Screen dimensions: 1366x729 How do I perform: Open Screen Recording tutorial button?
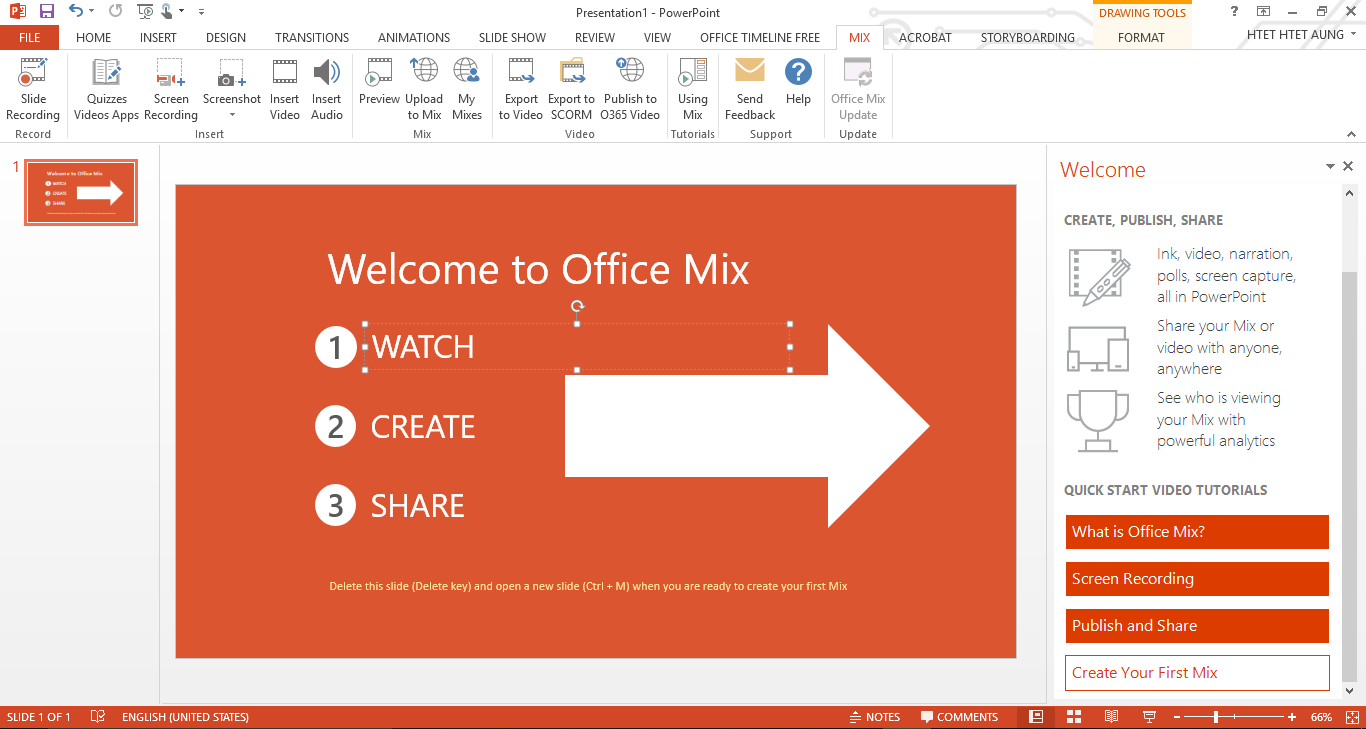[1197, 579]
